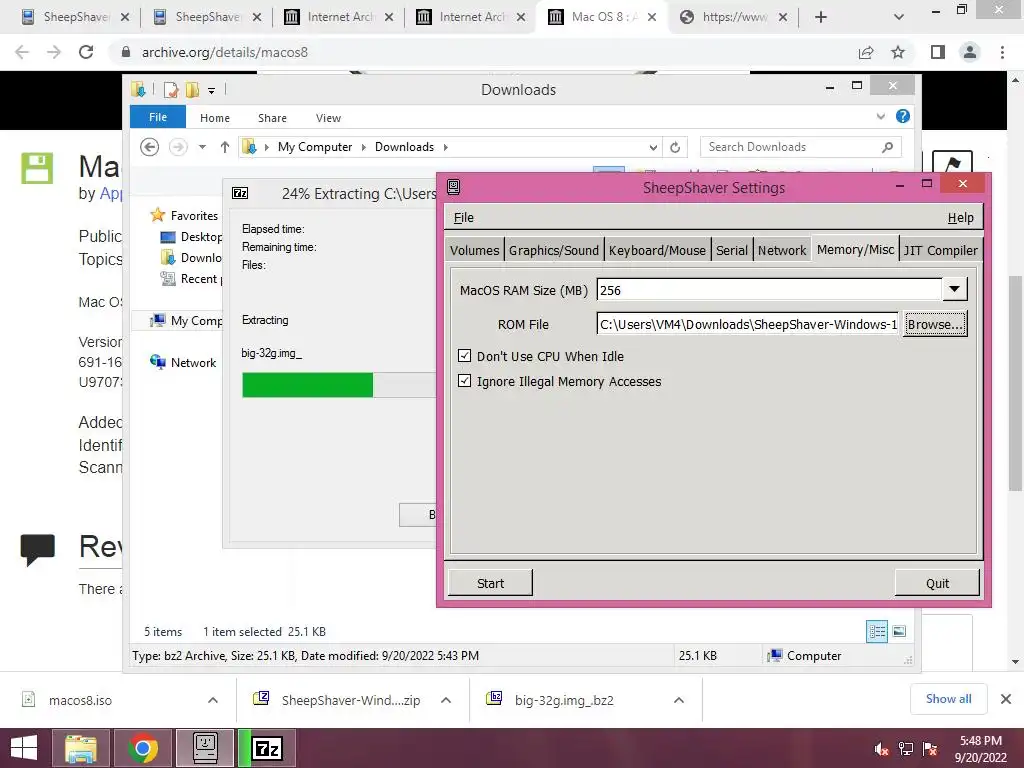Open SheepShaver Settings Help menu
Image resolution: width=1024 pixels, height=768 pixels.
tap(961, 217)
